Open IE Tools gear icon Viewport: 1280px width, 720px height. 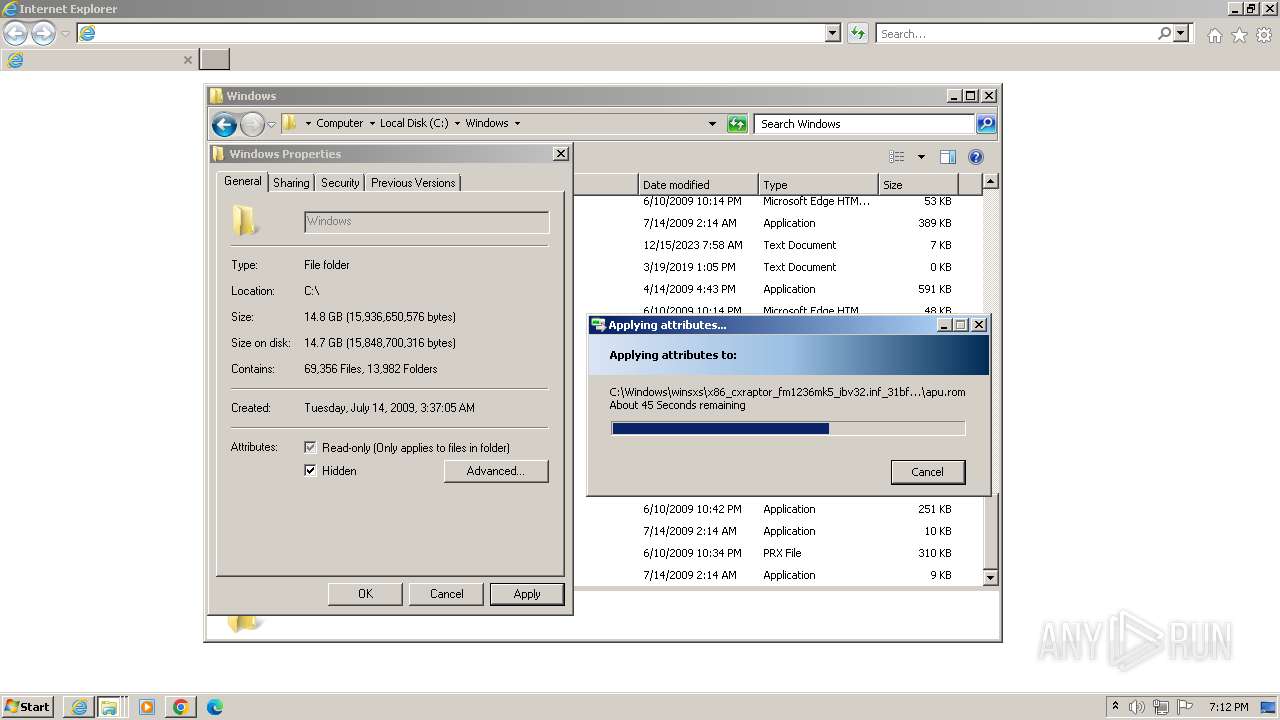pyautogui.click(x=1264, y=35)
